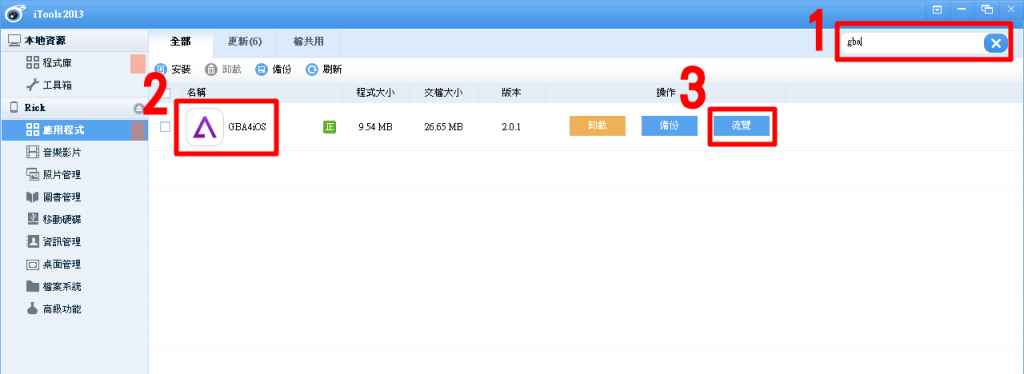Viewport: 1024px width, 374px height.
Task: Click the 26.65 MB document size cell
Action: point(443,127)
